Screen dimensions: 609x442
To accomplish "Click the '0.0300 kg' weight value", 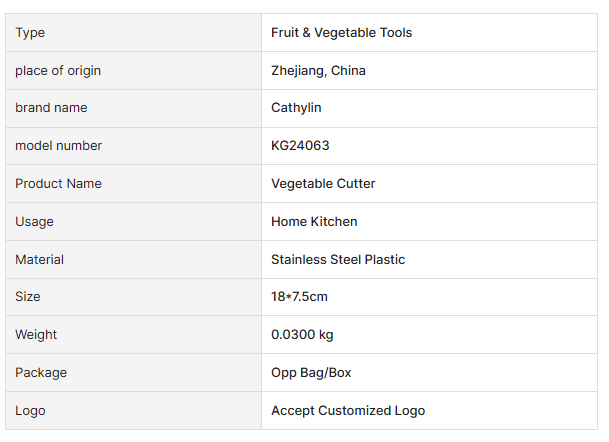I will coord(302,335).
